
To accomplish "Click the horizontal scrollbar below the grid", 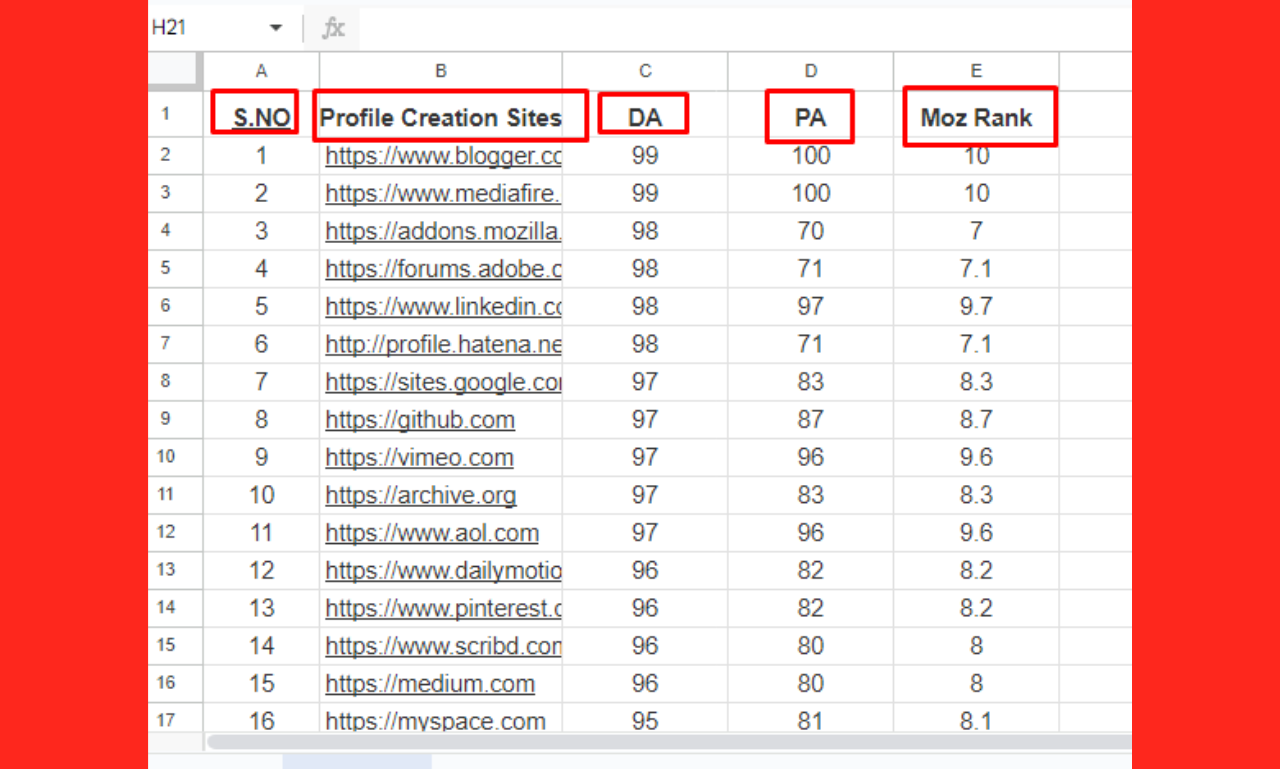I will (668, 742).
